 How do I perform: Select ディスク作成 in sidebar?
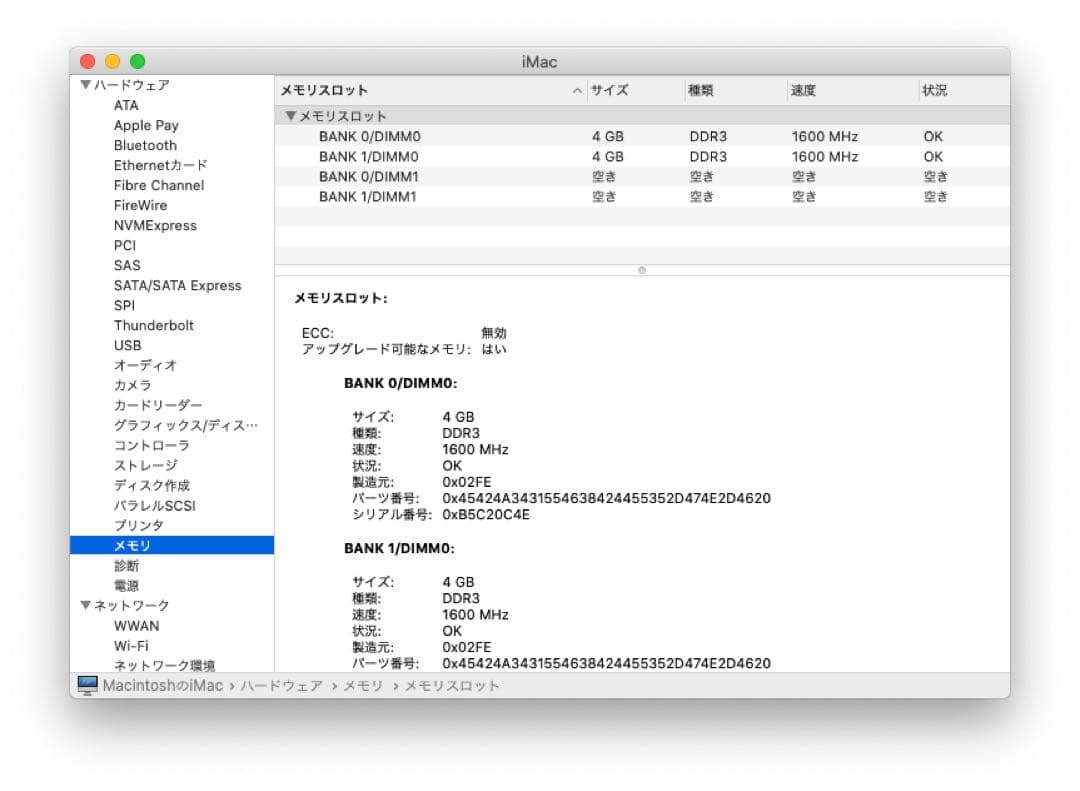152,485
